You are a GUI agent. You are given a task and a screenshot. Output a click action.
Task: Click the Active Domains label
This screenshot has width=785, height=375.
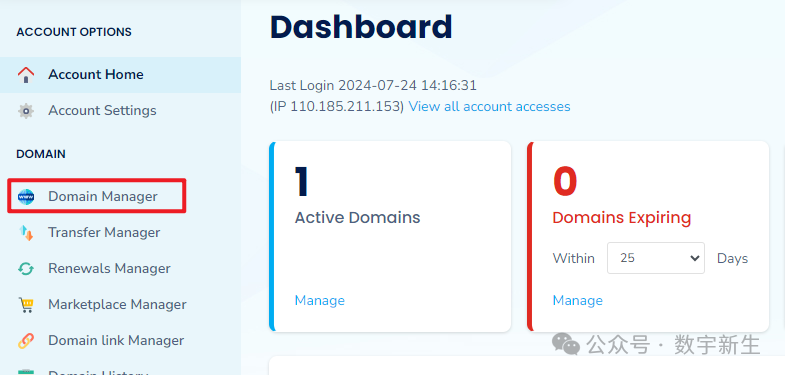tap(357, 218)
